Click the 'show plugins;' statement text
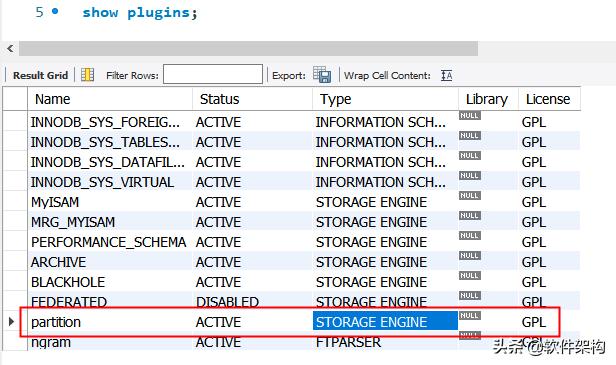This screenshot has height=365, width=616. [x=140, y=13]
